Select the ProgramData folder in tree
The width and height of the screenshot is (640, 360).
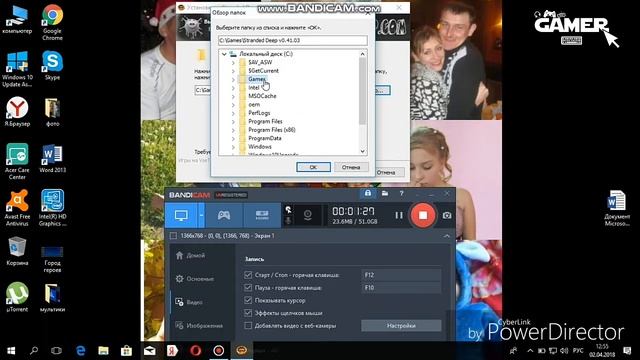265,138
